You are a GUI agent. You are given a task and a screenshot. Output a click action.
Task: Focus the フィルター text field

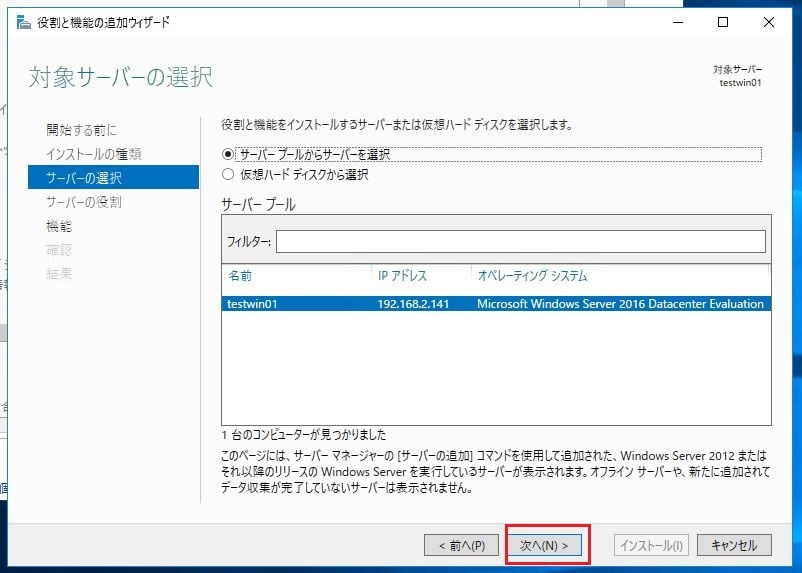pos(521,241)
